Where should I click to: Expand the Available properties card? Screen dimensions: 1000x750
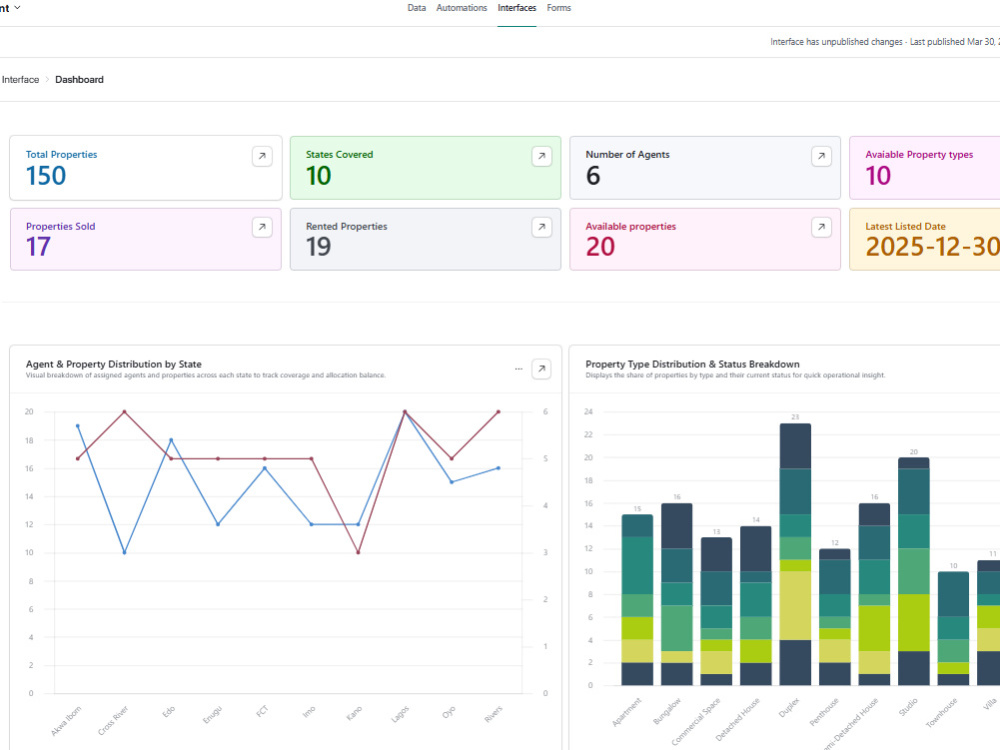click(821, 227)
